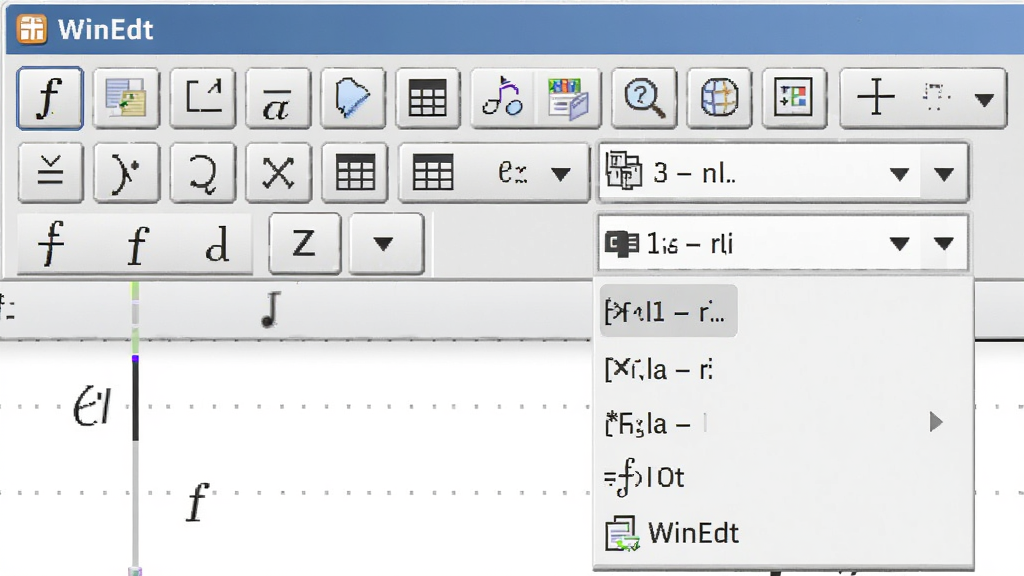This screenshot has height=576, width=1024.
Task: Click the X cross icon in second row
Action: [x=278, y=173]
